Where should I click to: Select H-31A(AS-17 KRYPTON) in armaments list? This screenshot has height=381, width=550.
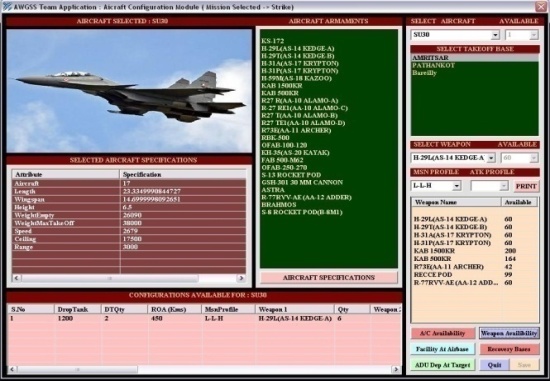click(x=300, y=64)
